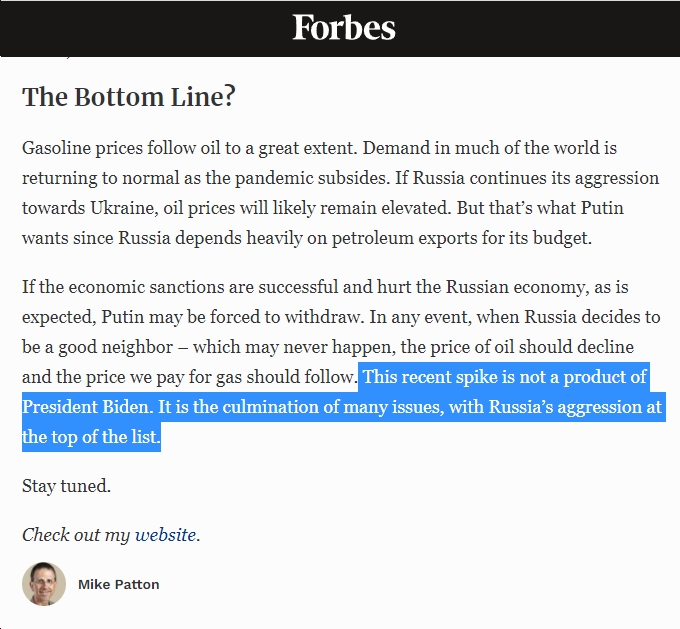This screenshot has width=680, height=629.
Task: Click the highlighted phrase top of the list
Action: click(106, 437)
